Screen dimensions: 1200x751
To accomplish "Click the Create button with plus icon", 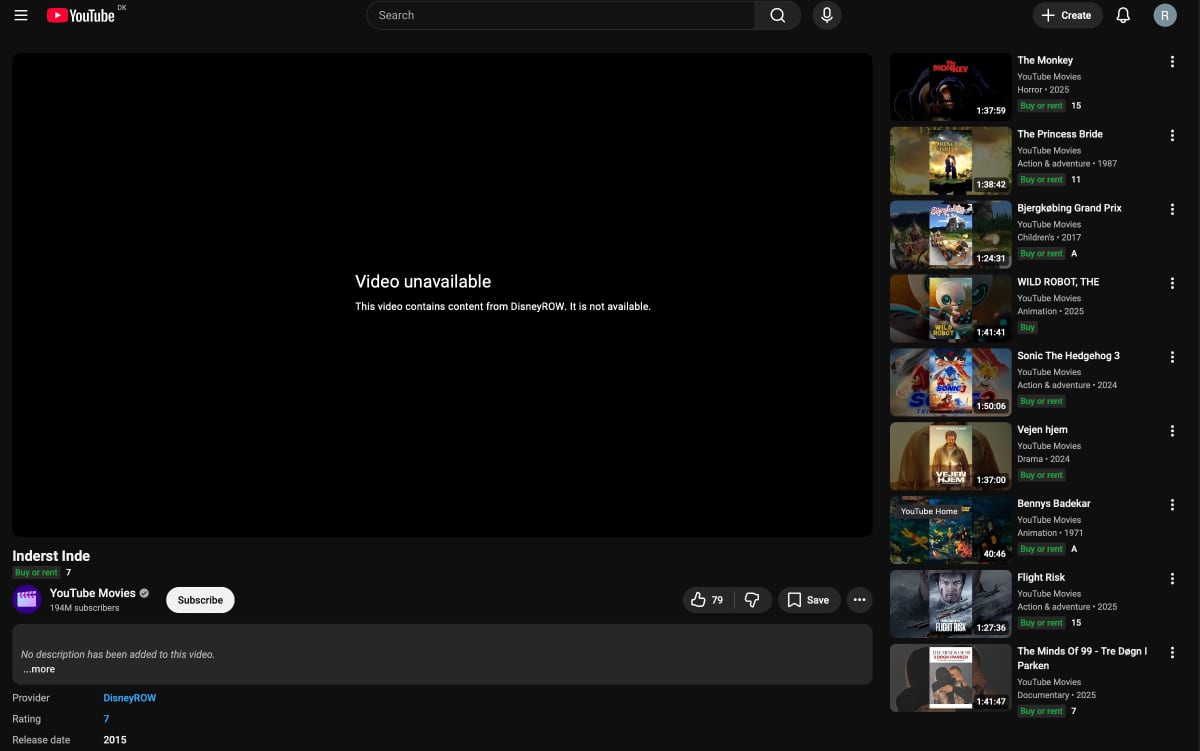I will coord(1066,15).
